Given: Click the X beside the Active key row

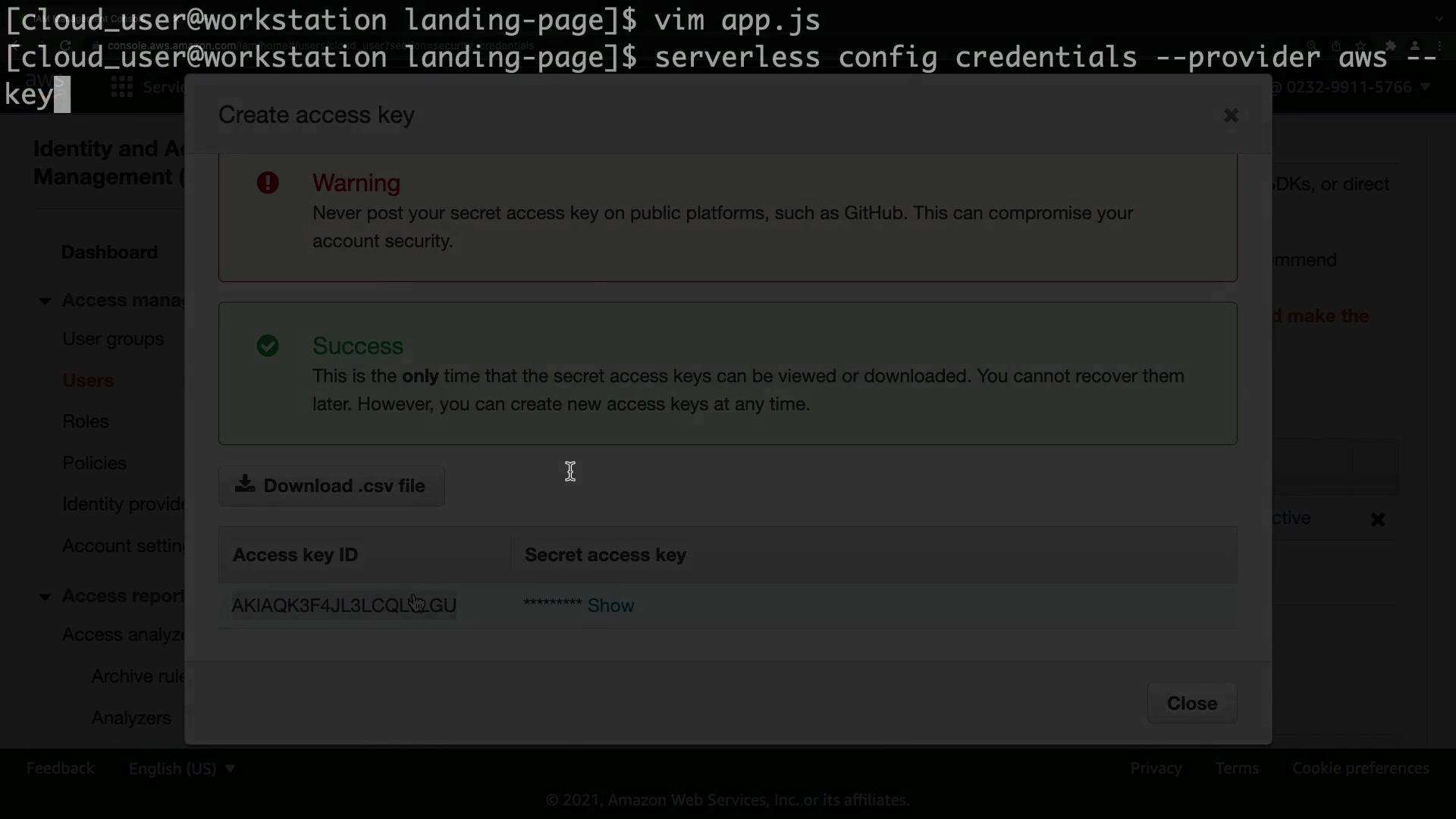Looking at the screenshot, I should [x=1378, y=519].
